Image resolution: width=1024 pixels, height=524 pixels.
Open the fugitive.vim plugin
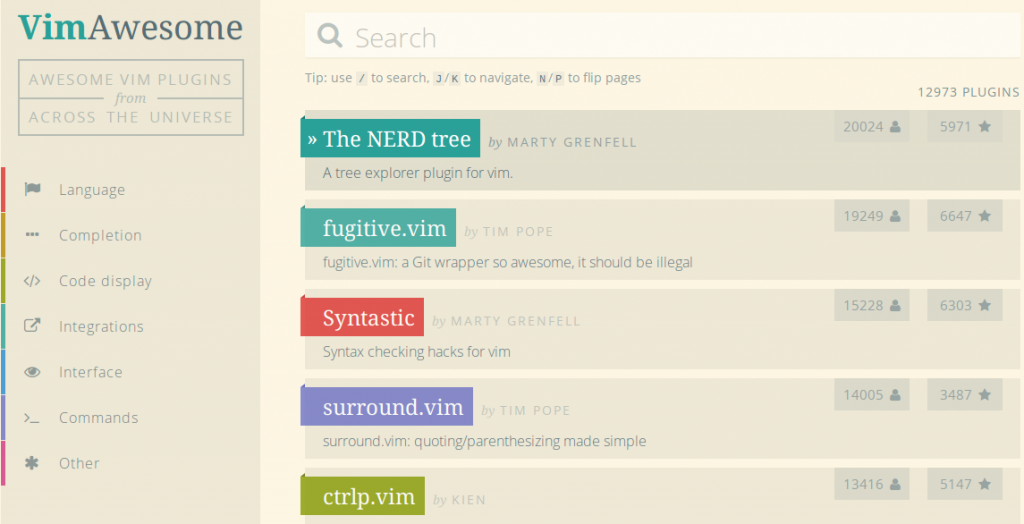[378, 228]
